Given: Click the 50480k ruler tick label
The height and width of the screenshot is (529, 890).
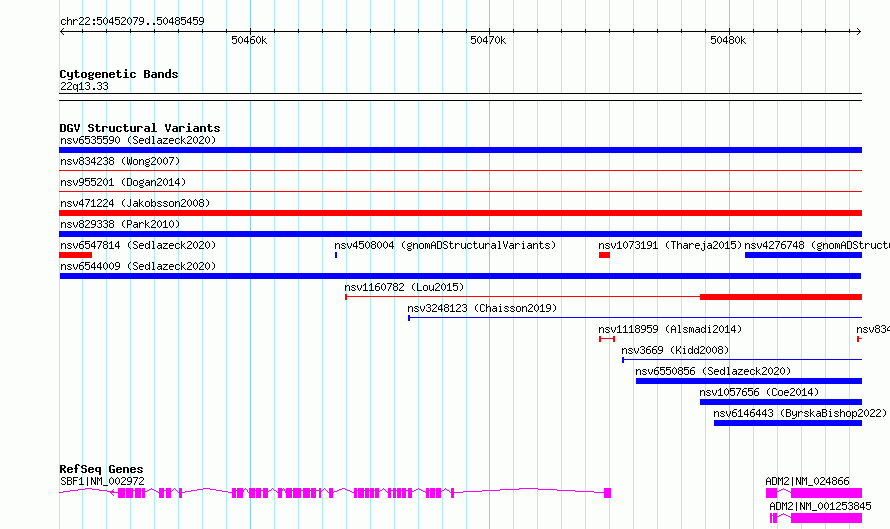Looking at the screenshot, I should [x=728, y=40].
